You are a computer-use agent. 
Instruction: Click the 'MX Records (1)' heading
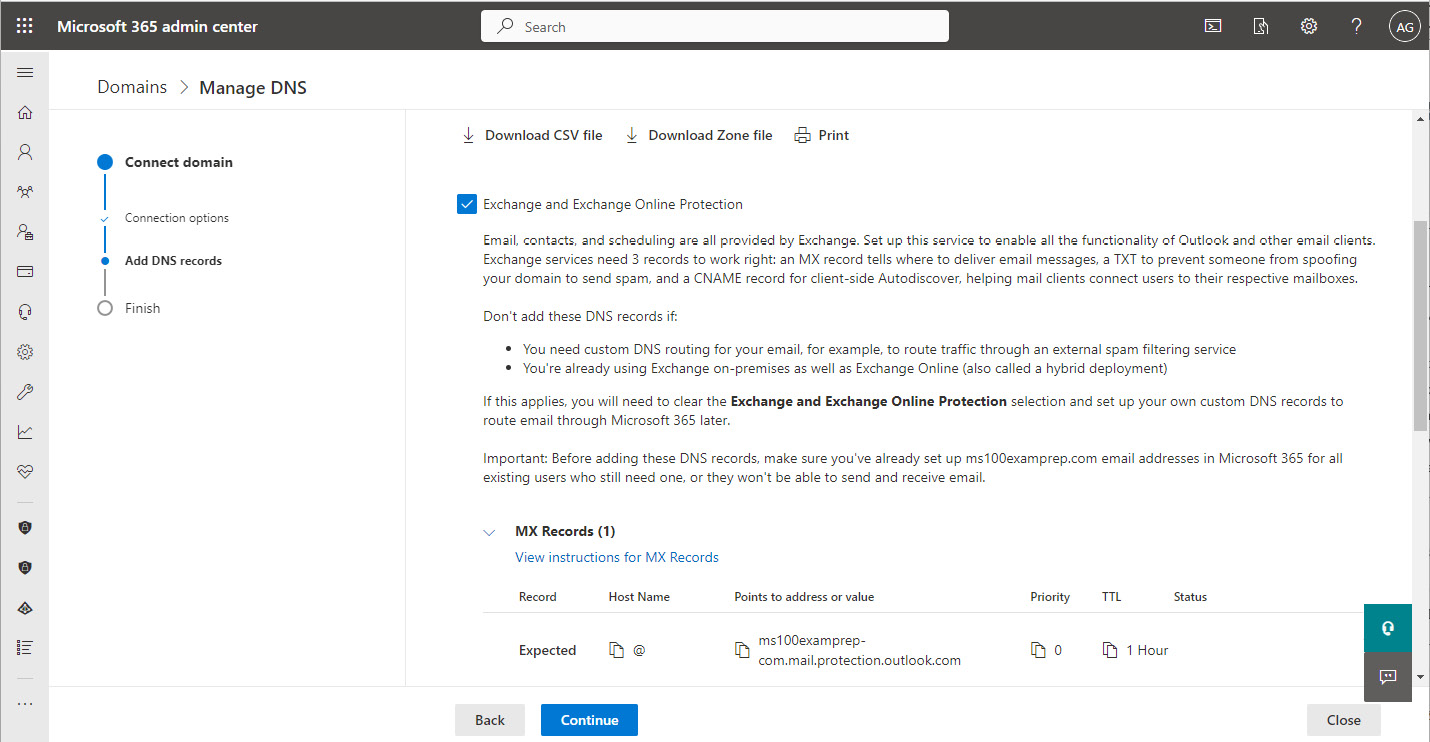click(x=565, y=531)
